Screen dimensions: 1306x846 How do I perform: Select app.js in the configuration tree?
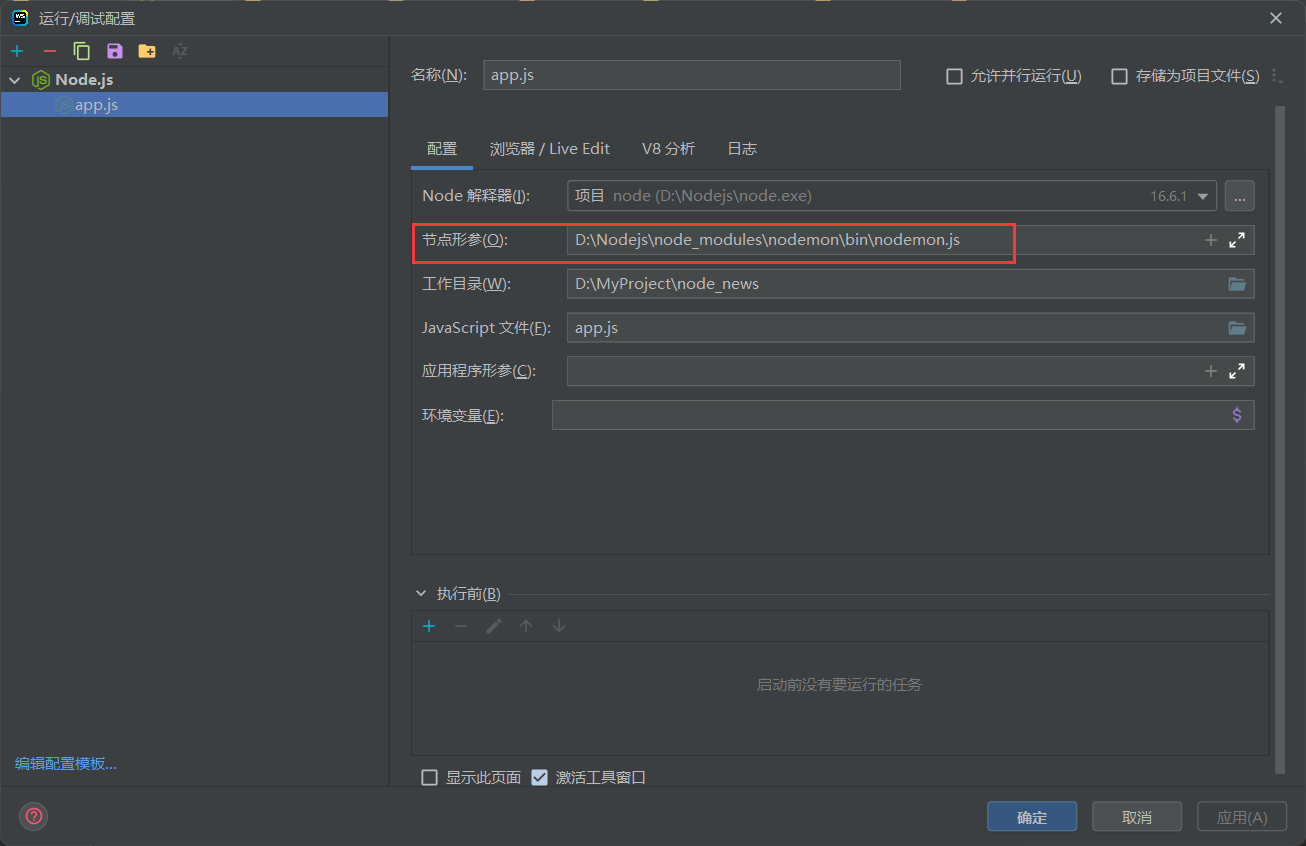(194, 104)
